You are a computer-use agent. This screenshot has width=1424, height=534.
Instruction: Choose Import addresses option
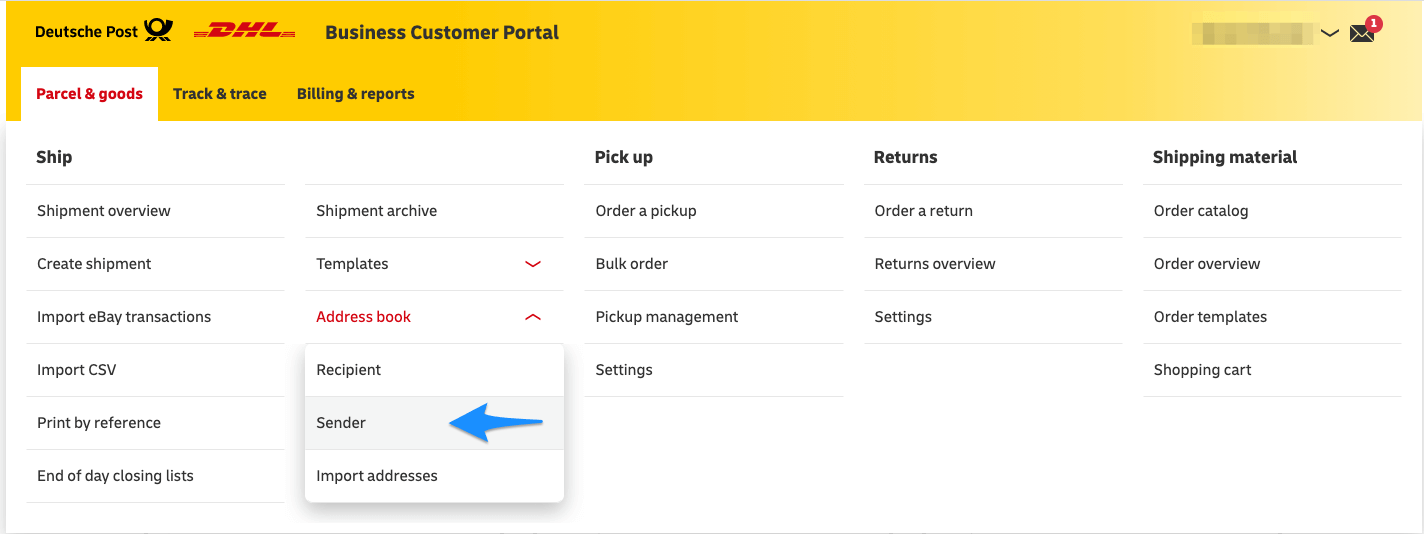[435, 476]
